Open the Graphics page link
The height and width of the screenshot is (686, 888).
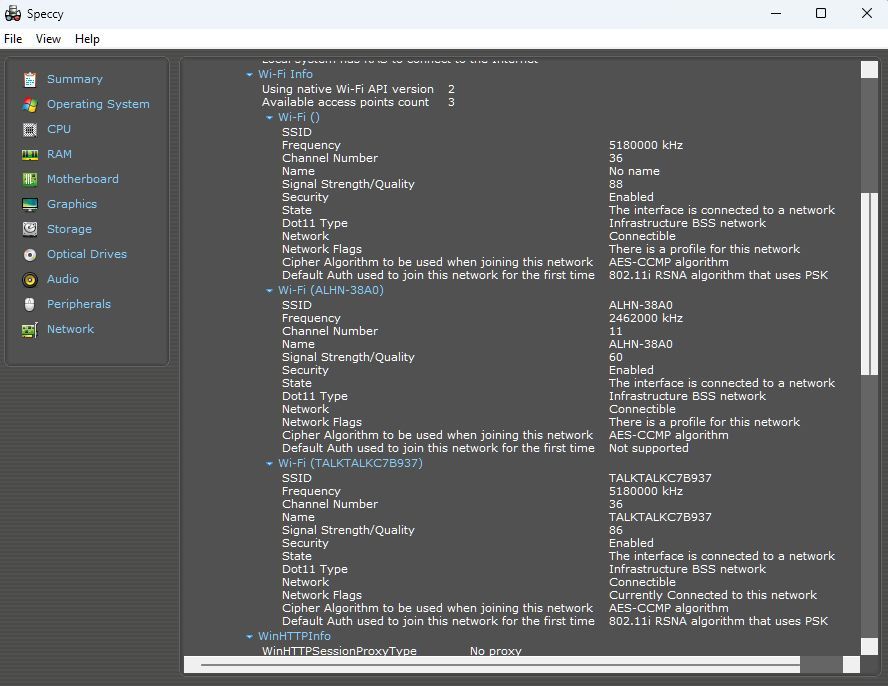[72, 204]
